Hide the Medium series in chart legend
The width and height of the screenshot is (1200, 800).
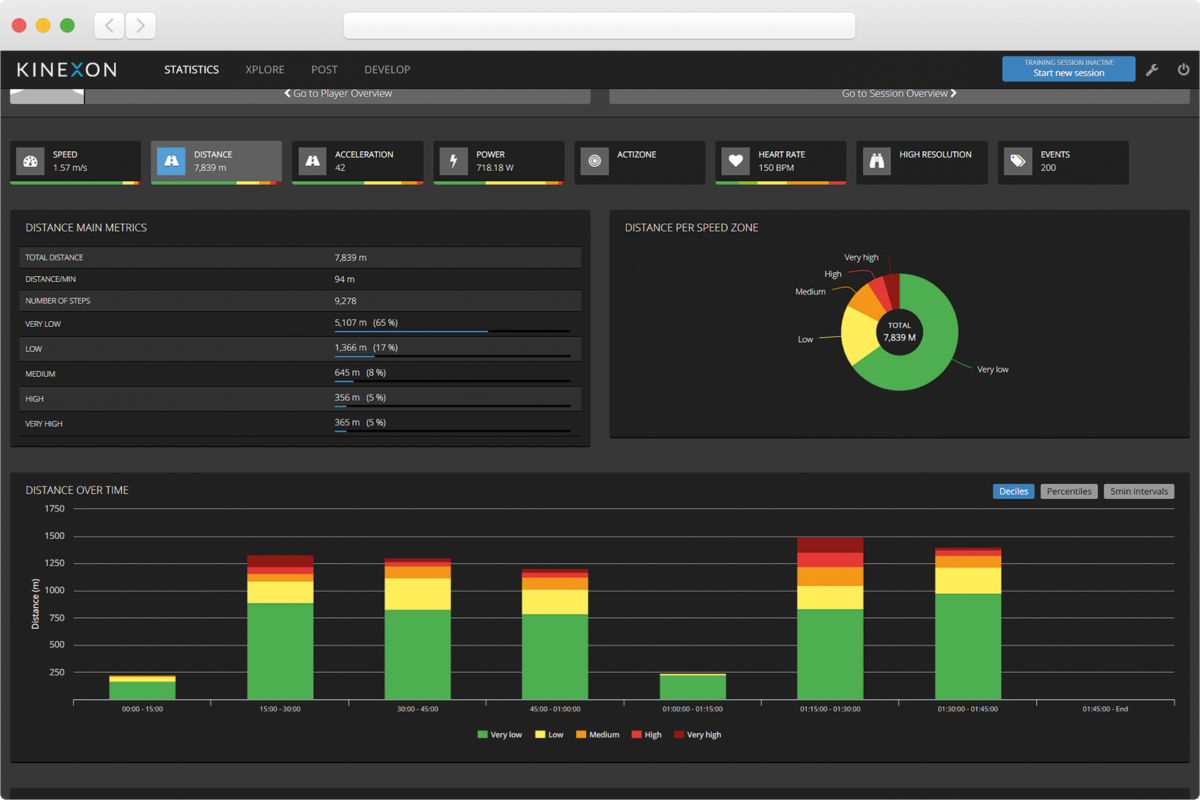[597, 735]
